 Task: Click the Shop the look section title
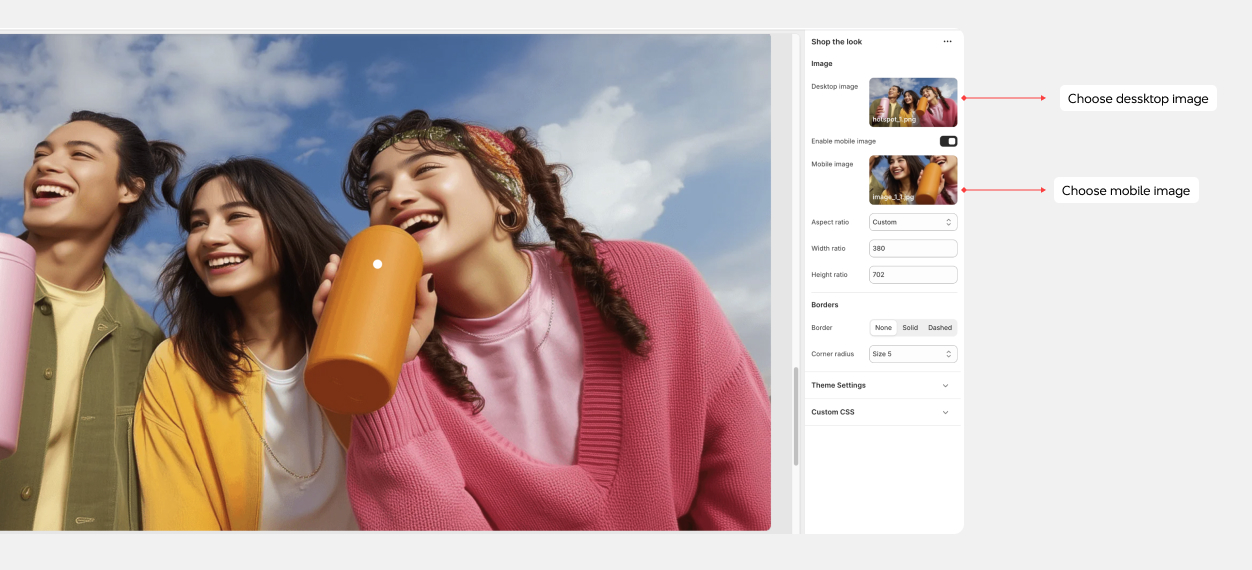point(836,42)
